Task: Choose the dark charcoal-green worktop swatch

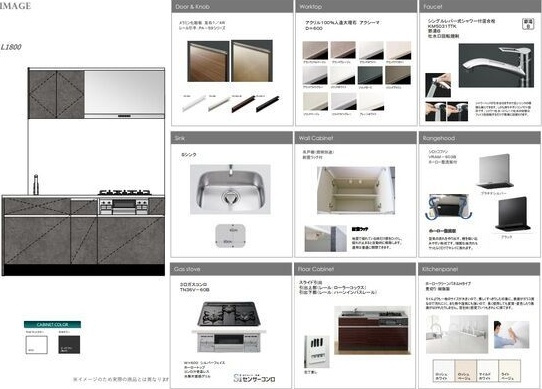Action: coord(370,75)
